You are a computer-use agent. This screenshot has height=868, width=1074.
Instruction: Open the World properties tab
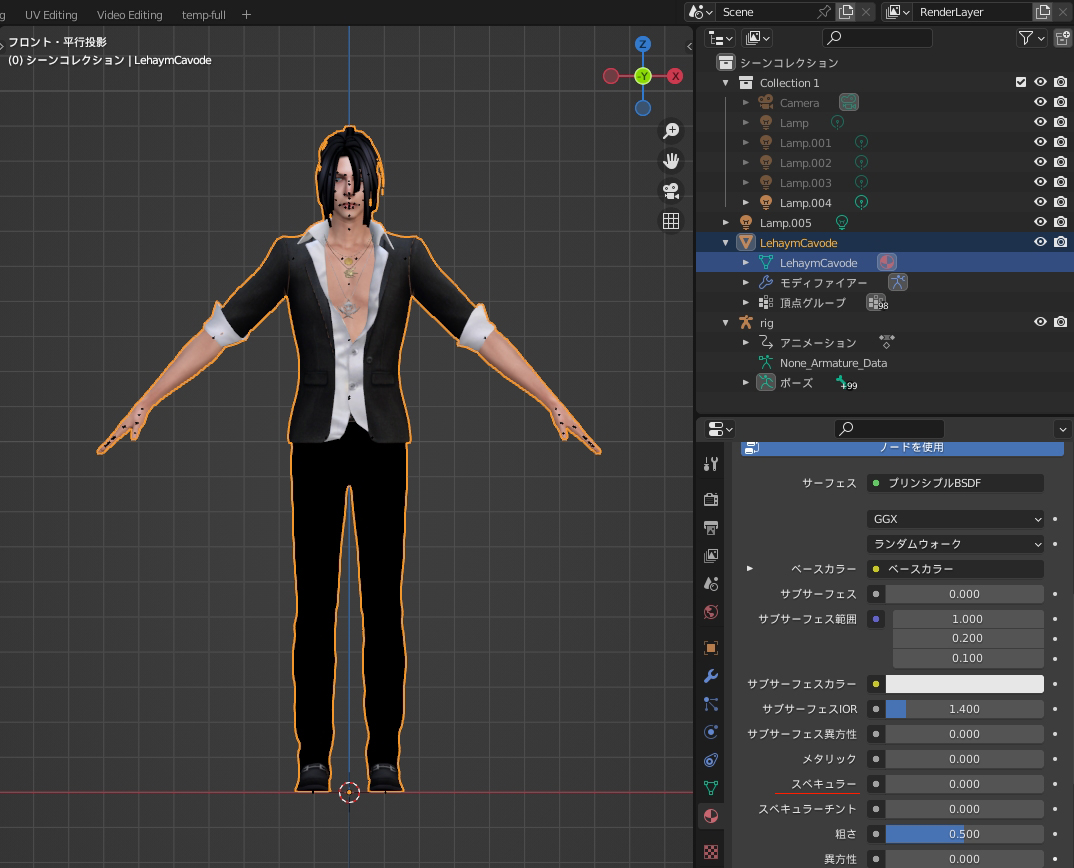(711, 612)
